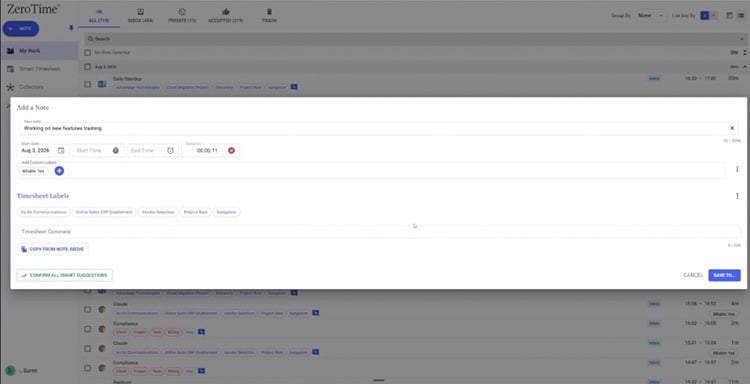Screen dimensions: 750x384
Task: Switch to the Trash tab
Action: click(269, 16)
